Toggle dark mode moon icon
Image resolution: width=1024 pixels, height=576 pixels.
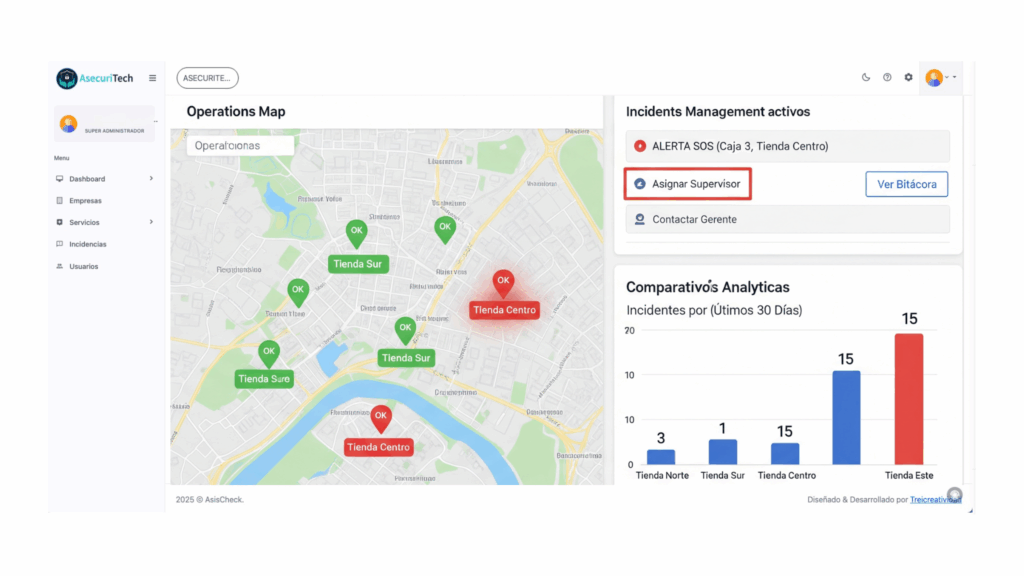tap(866, 77)
